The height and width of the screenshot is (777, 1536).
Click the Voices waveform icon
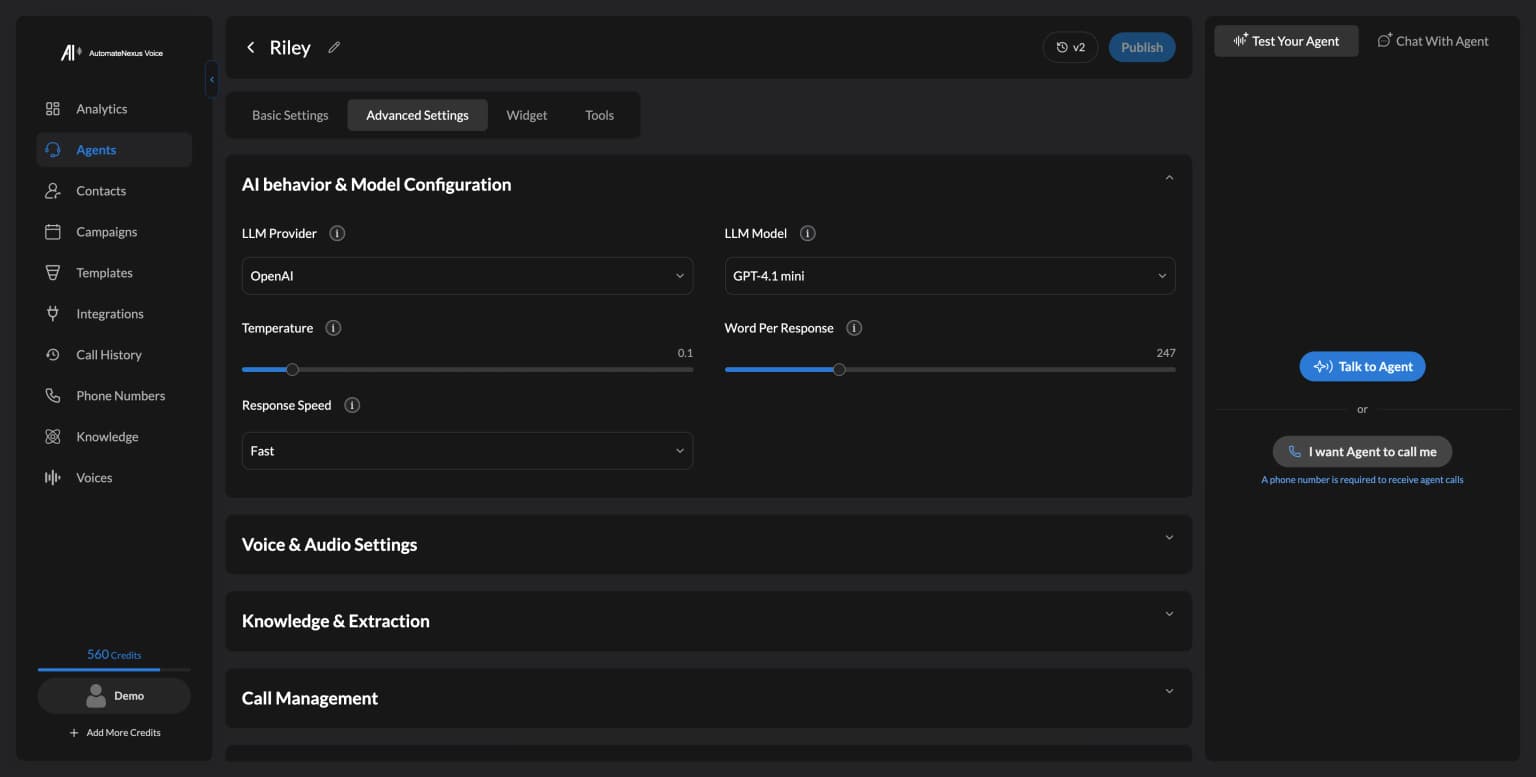coord(53,478)
